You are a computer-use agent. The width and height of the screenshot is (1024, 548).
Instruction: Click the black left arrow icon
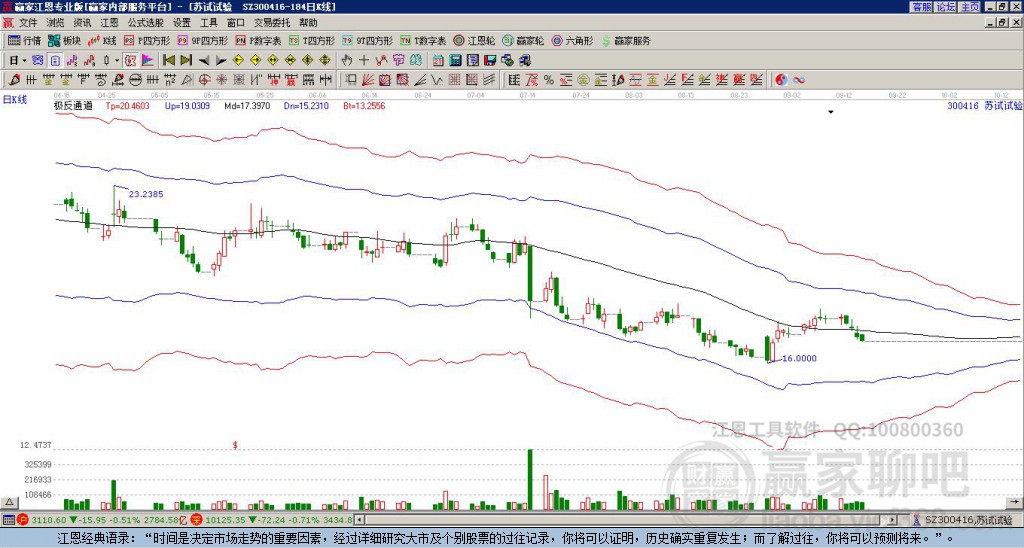[204, 61]
